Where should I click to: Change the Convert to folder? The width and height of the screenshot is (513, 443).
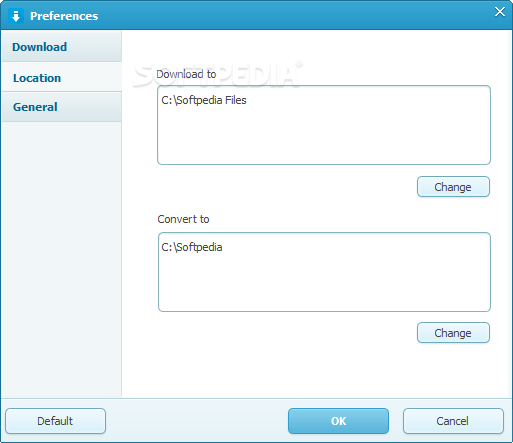(453, 333)
